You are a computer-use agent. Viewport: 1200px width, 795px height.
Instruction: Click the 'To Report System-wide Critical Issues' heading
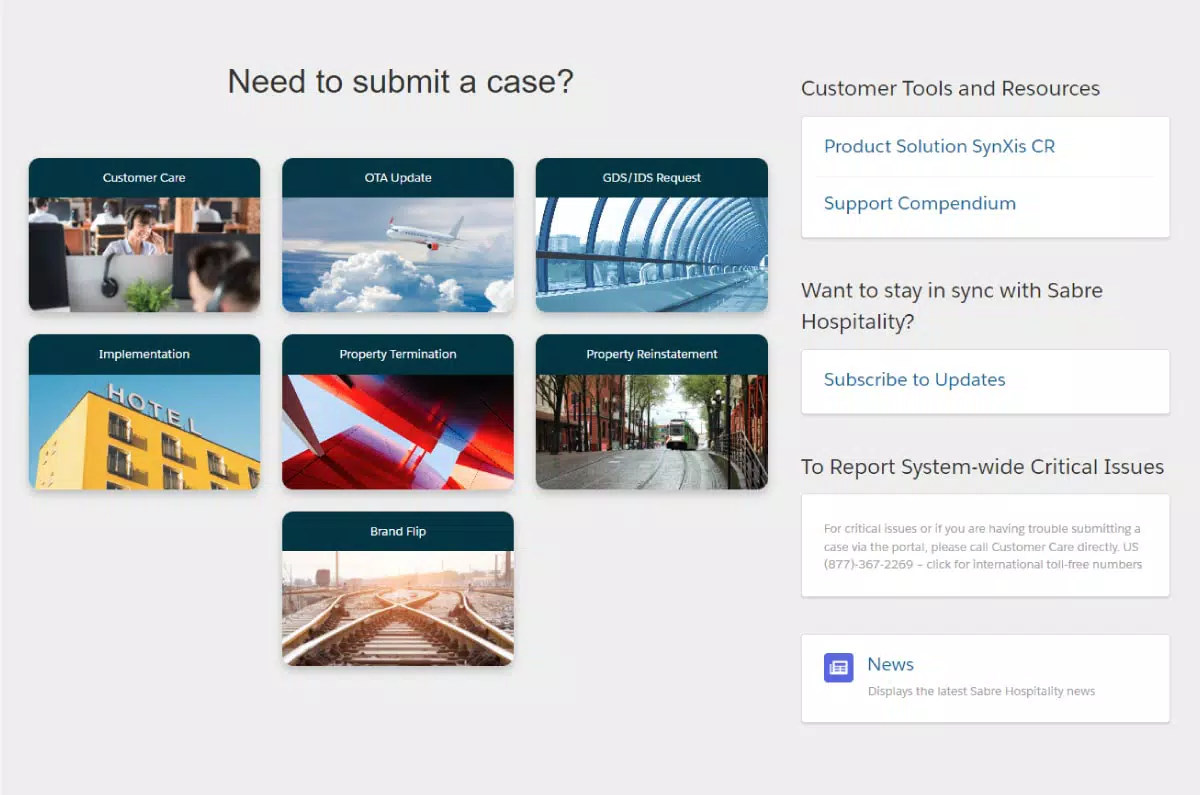(983, 467)
